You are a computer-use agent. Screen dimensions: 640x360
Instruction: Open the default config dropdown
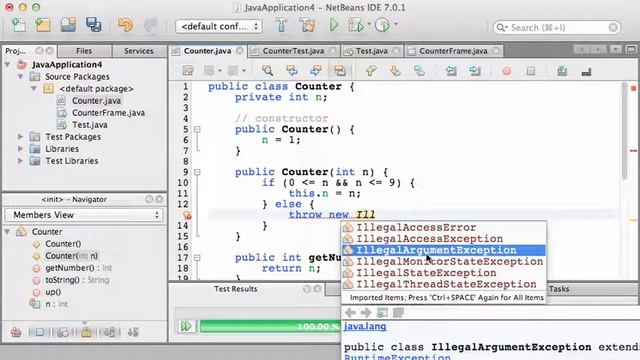point(219,26)
